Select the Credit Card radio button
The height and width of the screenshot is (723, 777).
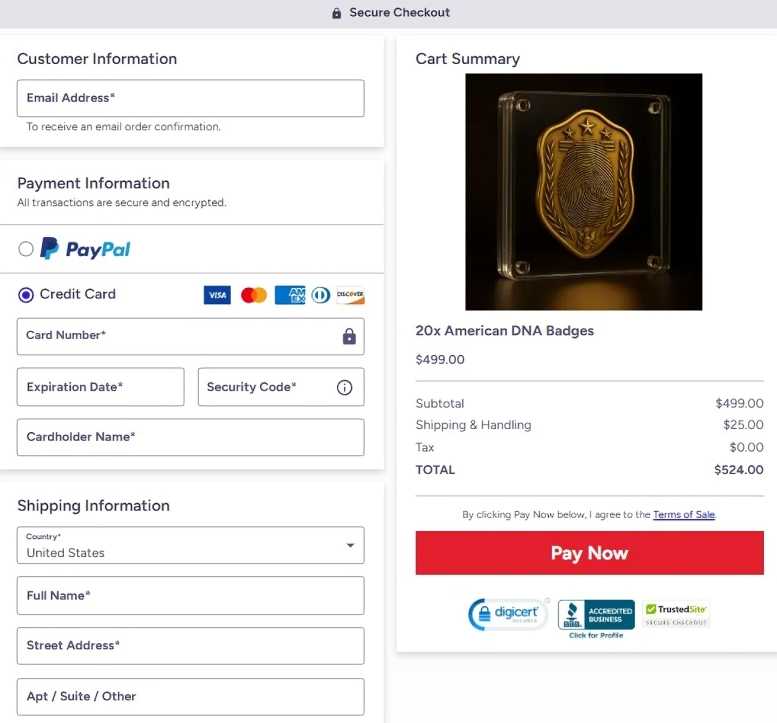click(26, 295)
